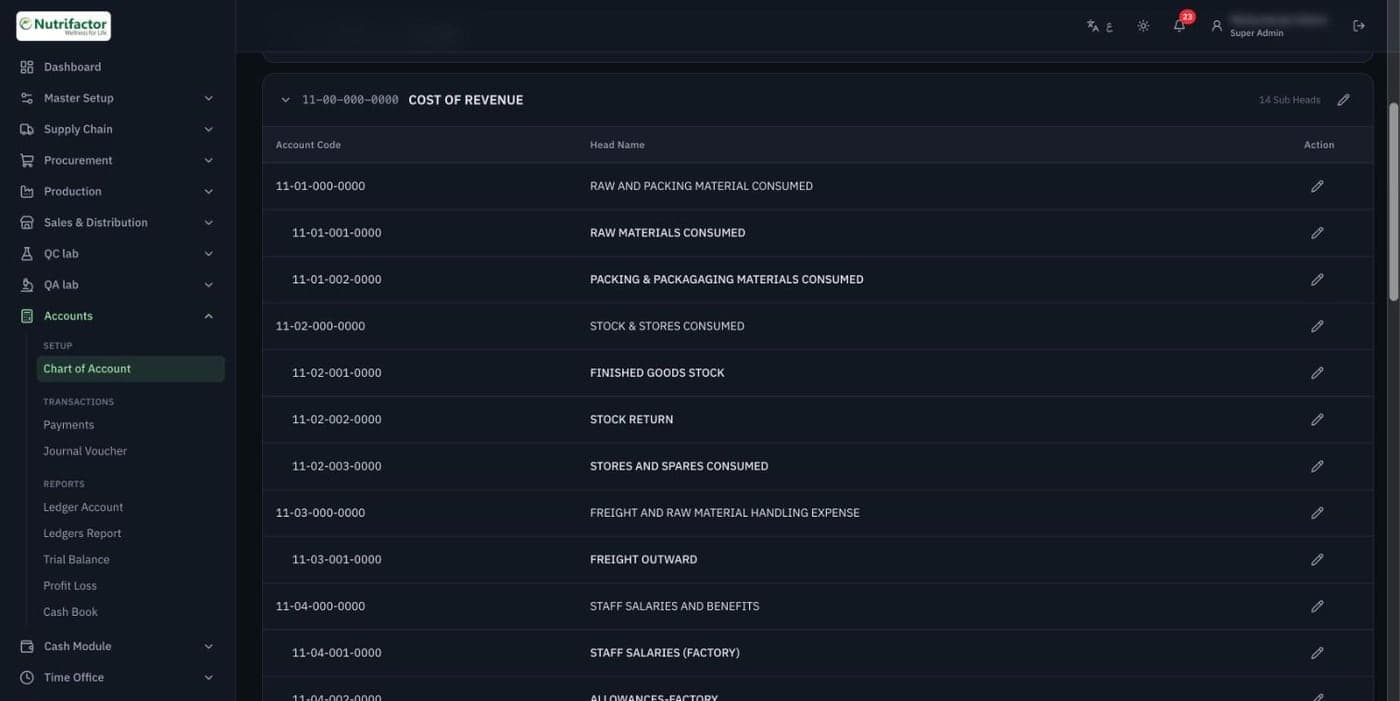1400x701 pixels.
Task: Collapse Accounts menu chevron
Action: 209,316
